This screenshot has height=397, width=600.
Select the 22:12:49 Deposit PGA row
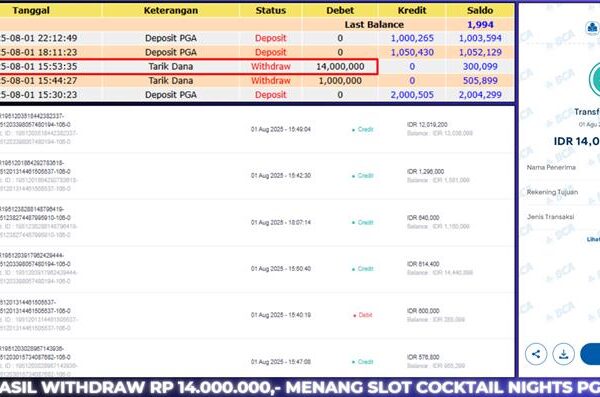[257, 38]
